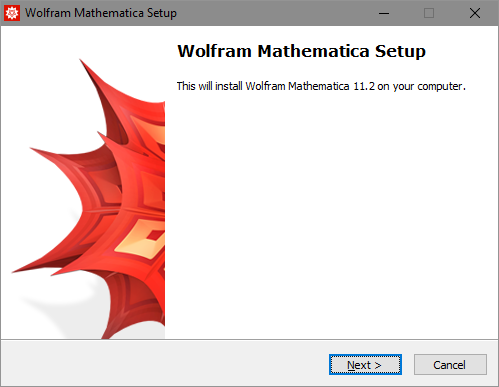The height and width of the screenshot is (387, 499).
Task: Click the topmost spike tip of the spikey
Action: [x=80, y=60]
